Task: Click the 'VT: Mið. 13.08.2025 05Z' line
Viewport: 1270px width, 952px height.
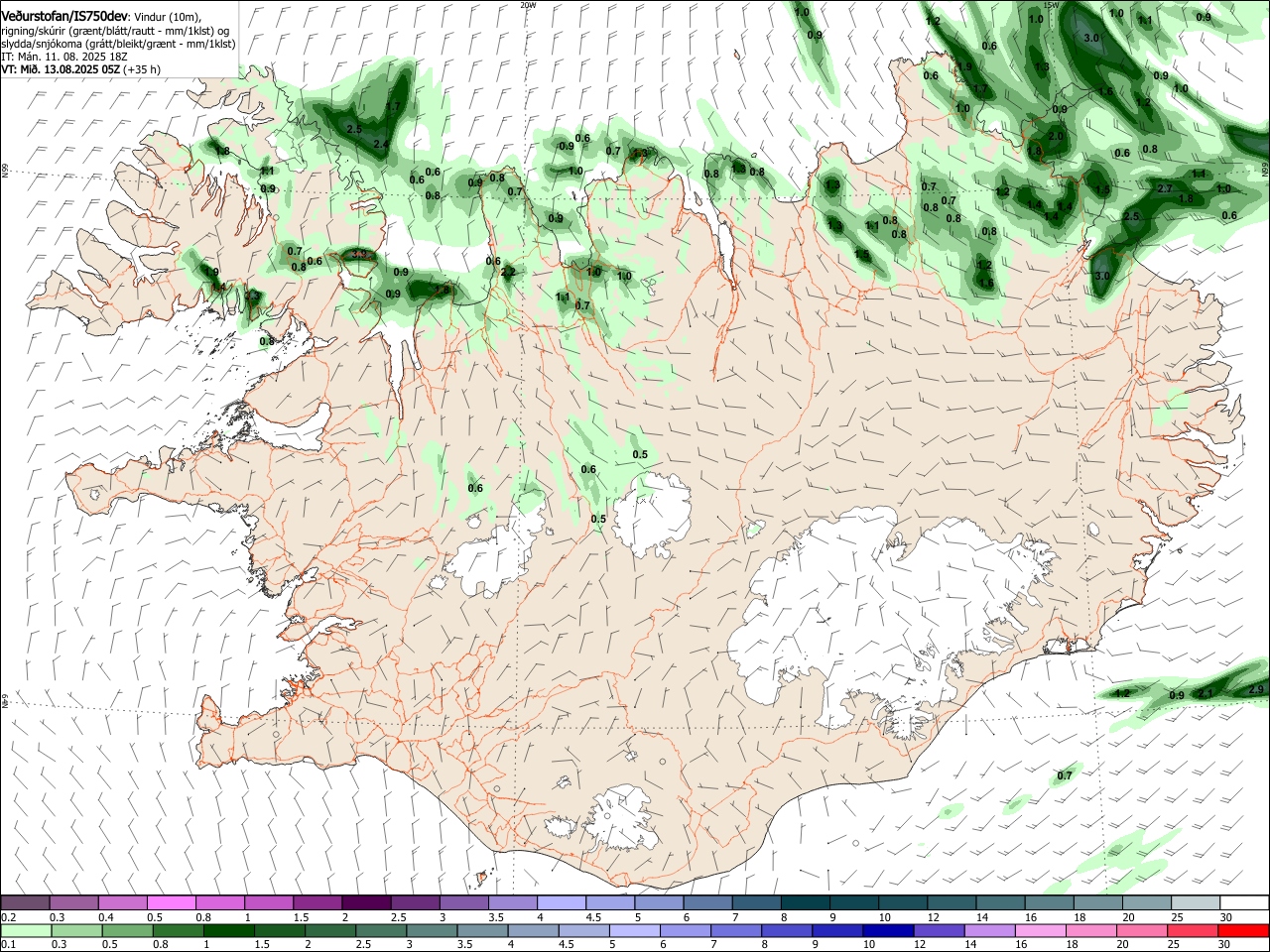Action: pos(60,70)
